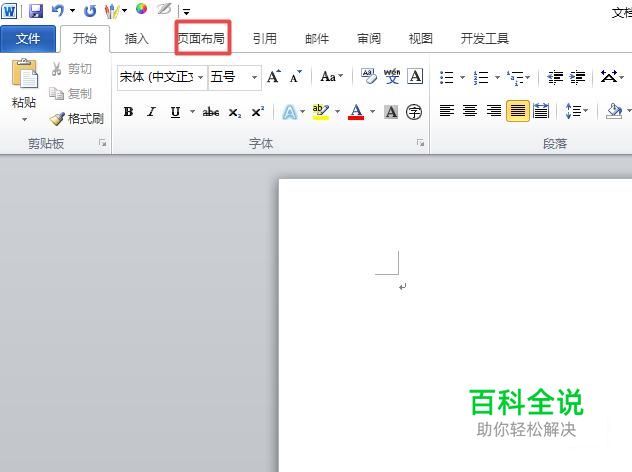Viewport: 632px width, 472px height.
Task: Click the Decrease Indent icon
Action: tap(555, 77)
